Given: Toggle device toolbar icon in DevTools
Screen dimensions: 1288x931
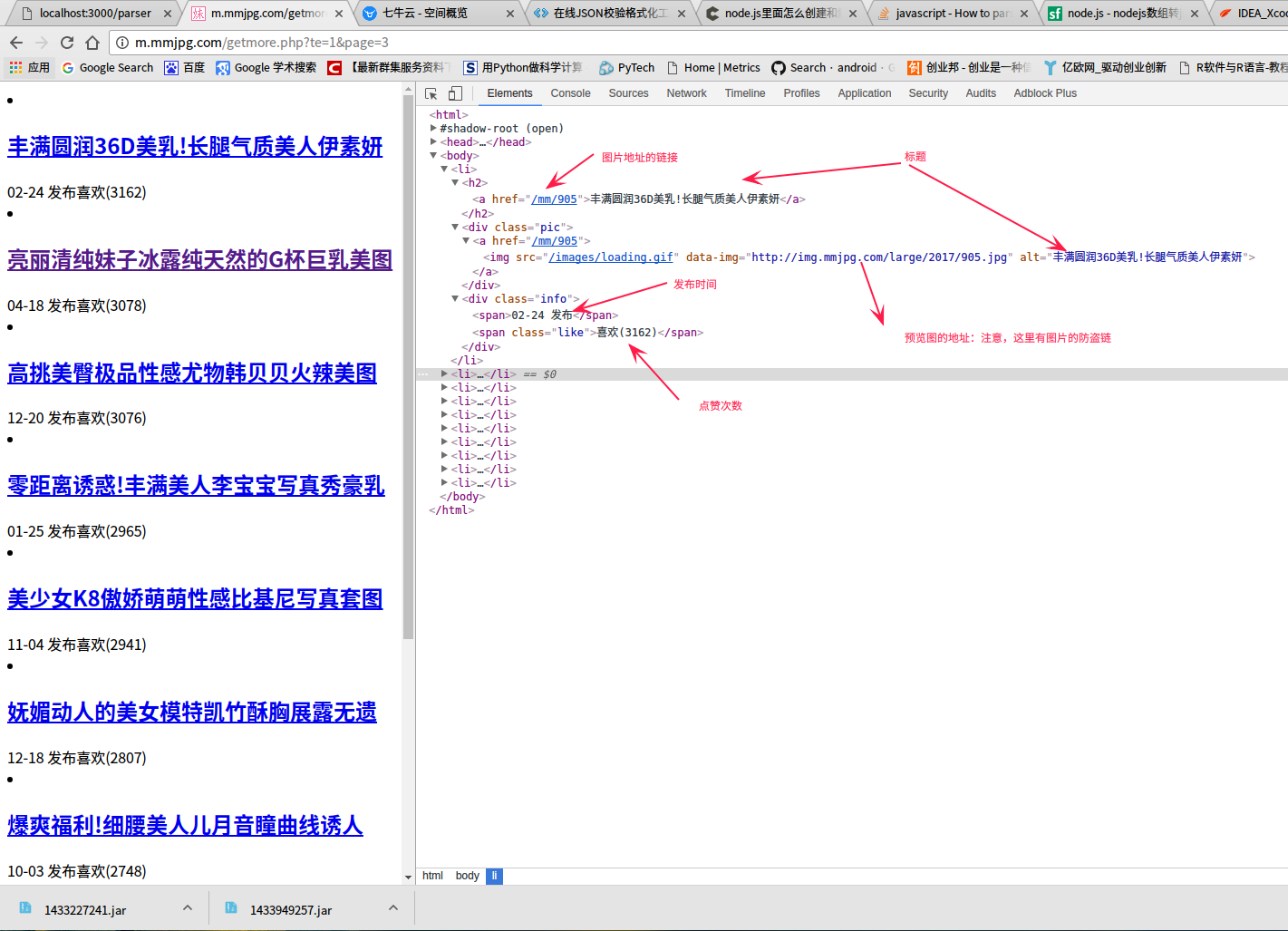Looking at the screenshot, I should 455,93.
